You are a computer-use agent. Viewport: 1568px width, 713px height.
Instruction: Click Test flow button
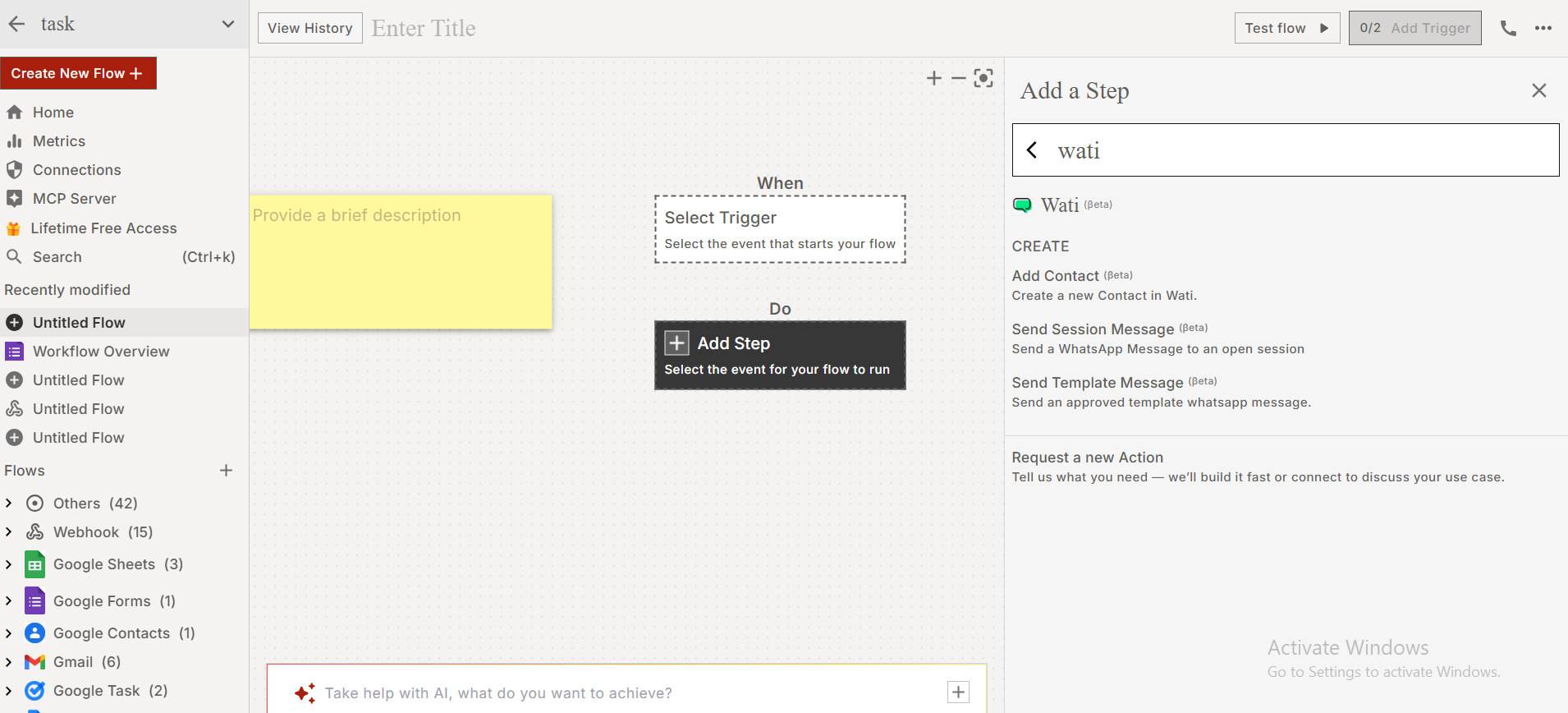coord(1286,28)
